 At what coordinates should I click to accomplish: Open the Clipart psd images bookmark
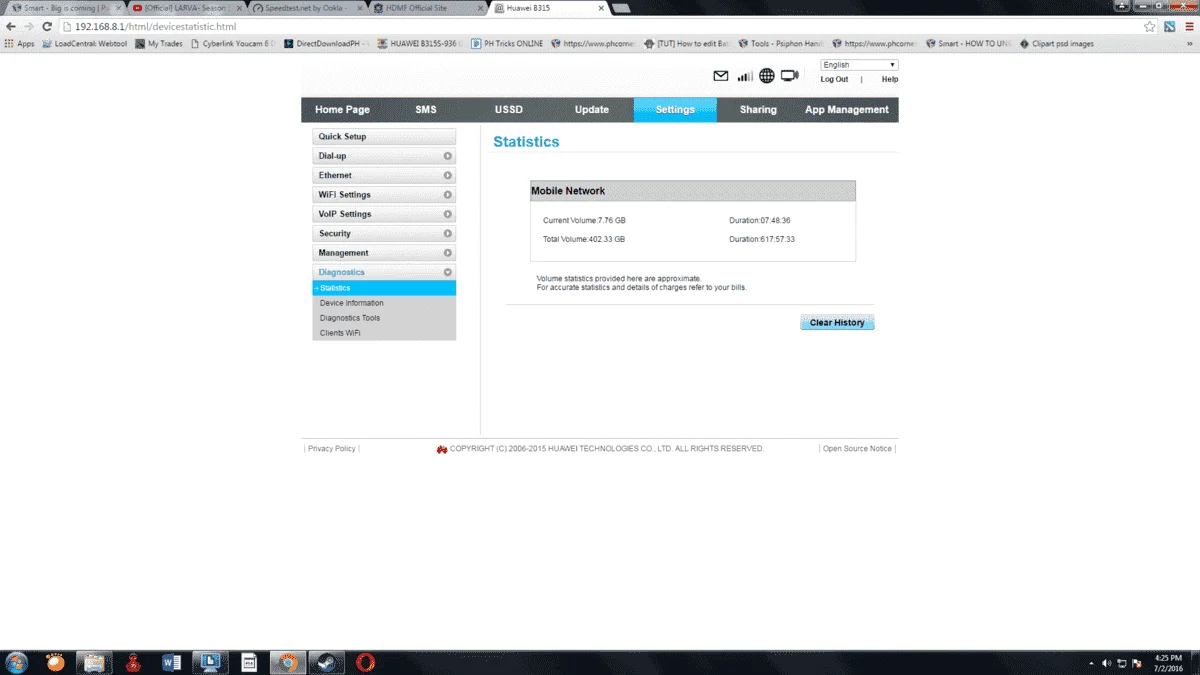(1057, 44)
